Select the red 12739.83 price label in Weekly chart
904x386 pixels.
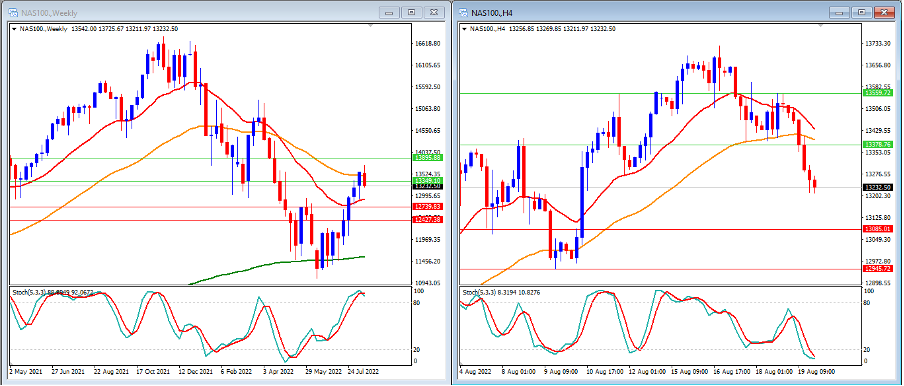tap(427, 206)
